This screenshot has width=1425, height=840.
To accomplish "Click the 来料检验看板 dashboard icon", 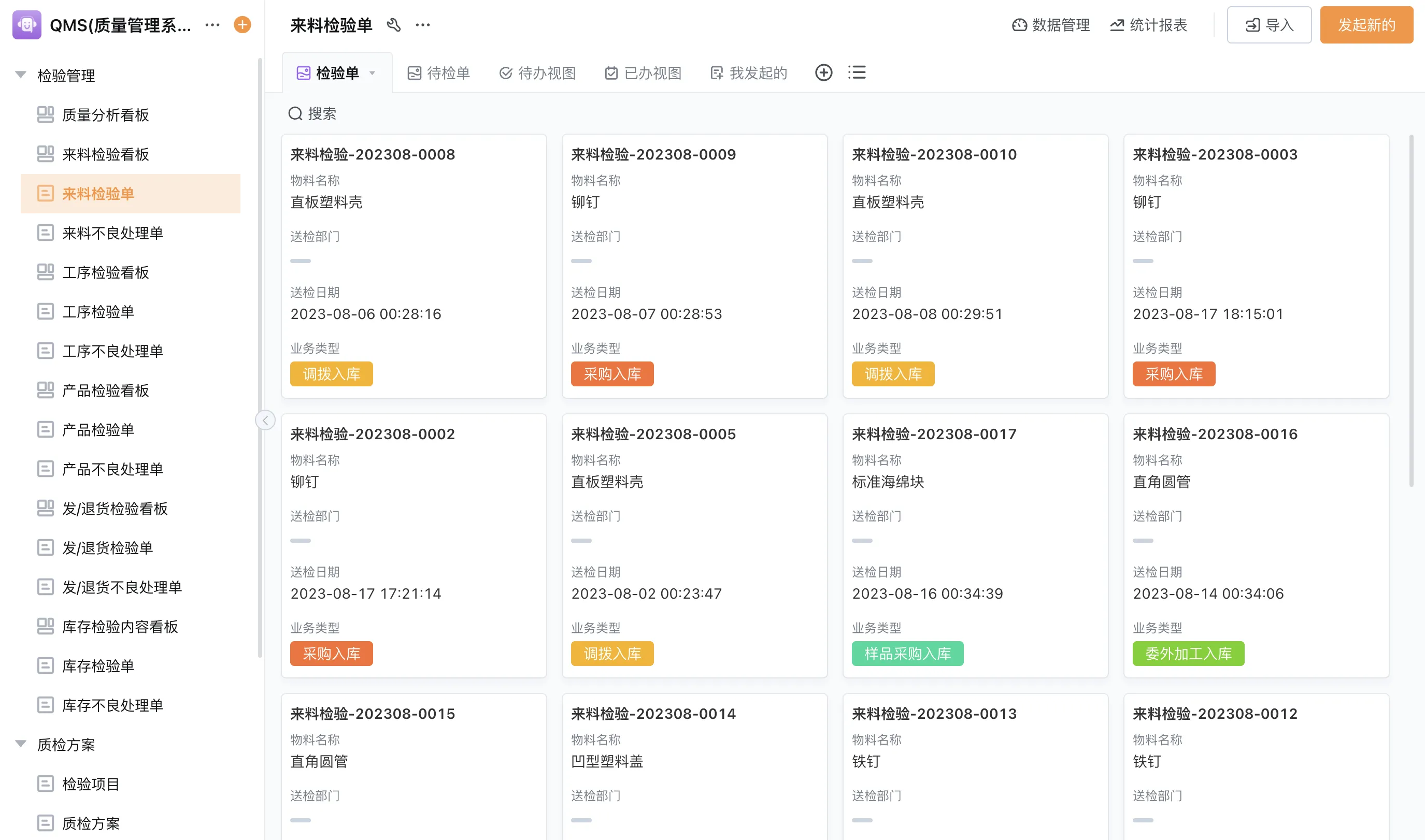I will [45, 154].
